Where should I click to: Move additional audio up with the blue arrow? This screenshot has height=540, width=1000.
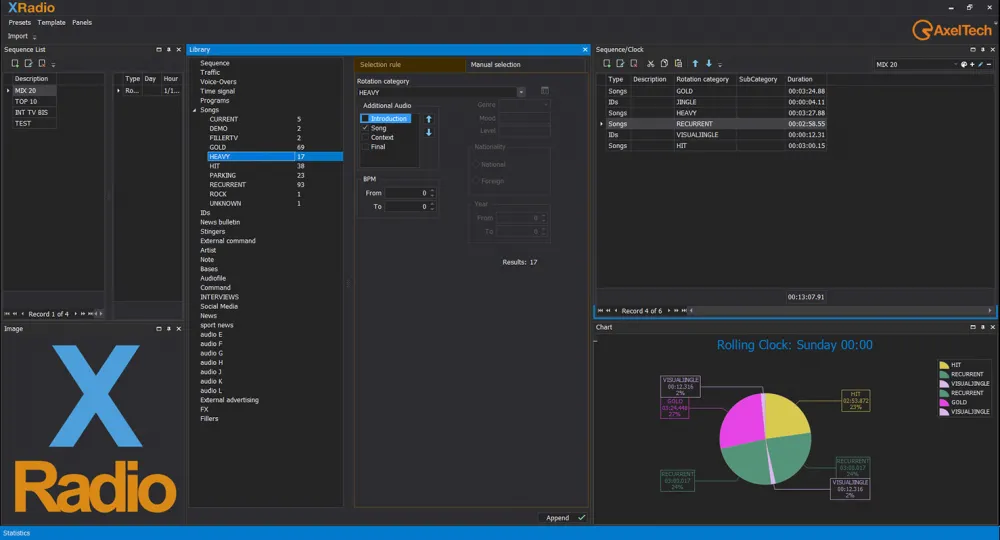pyautogui.click(x=429, y=119)
